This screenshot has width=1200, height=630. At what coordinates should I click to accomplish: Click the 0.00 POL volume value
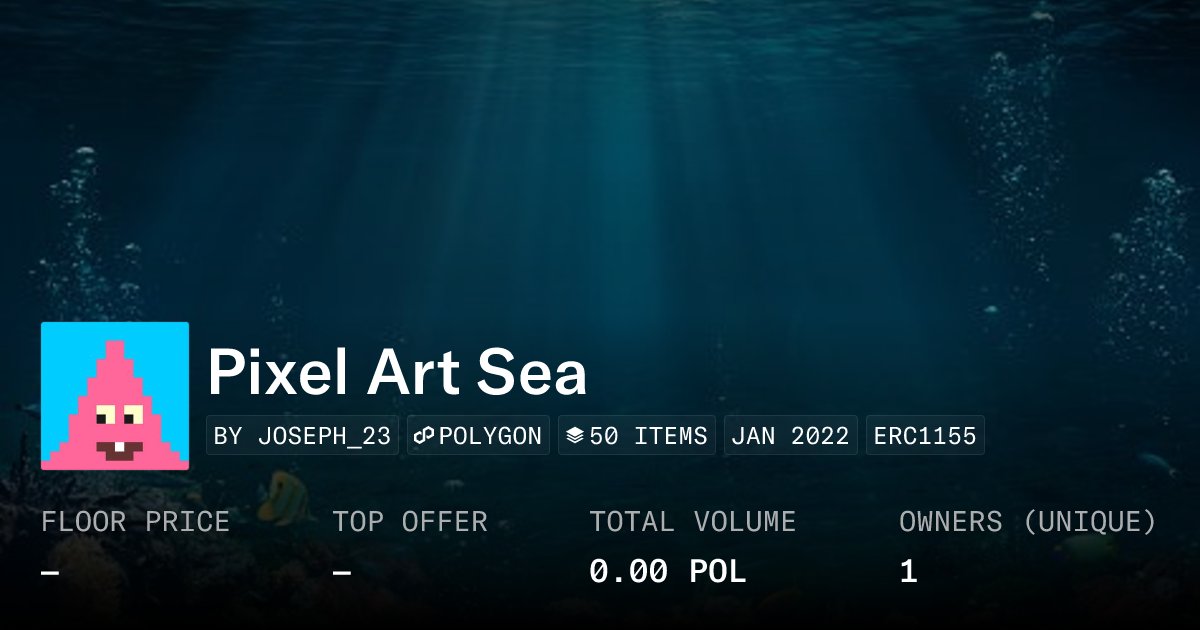tap(667, 572)
